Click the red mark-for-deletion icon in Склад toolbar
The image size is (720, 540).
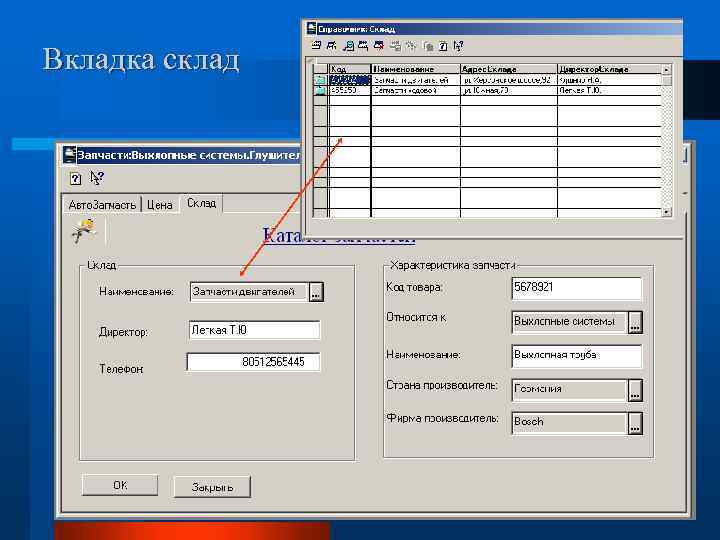pyautogui.click(x=379, y=45)
